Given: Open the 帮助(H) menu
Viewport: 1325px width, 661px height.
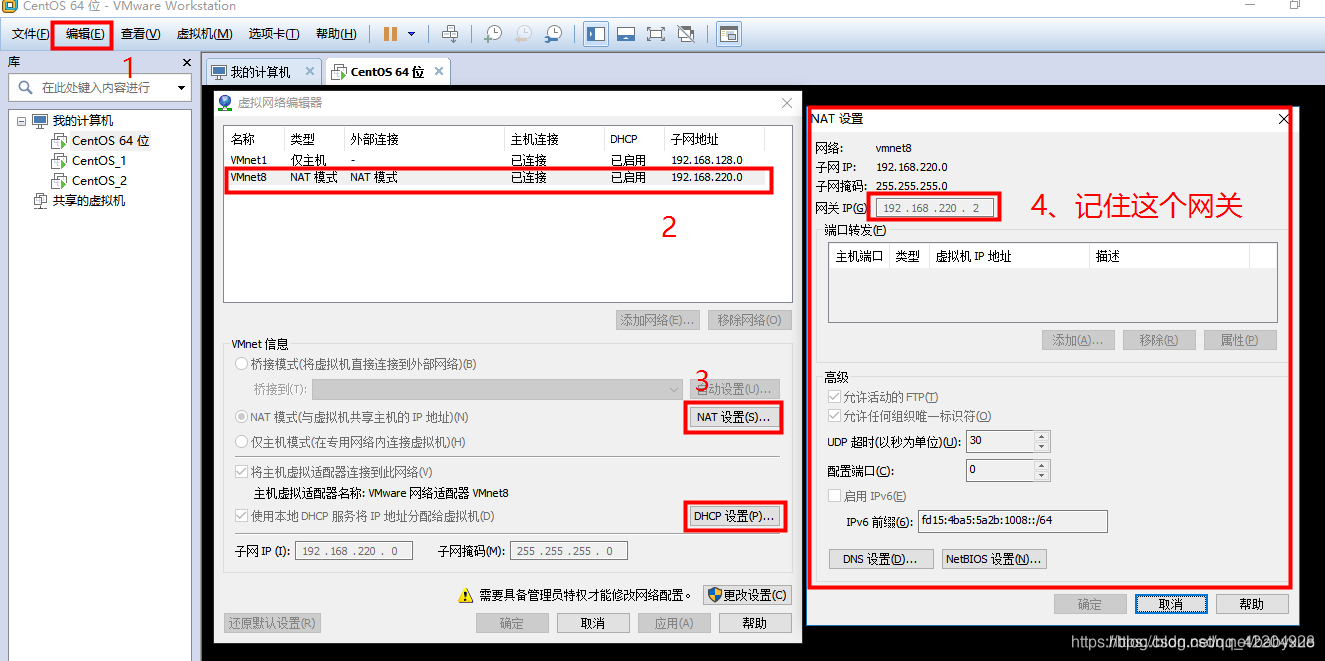Looking at the screenshot, I should [336, 34].
